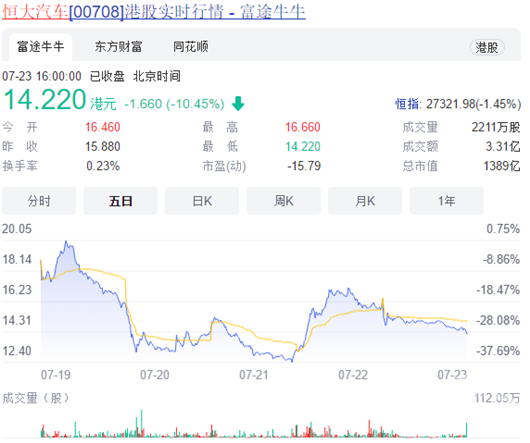
Task: Click the tall green volume bar near 07-20
Action: 141,423
